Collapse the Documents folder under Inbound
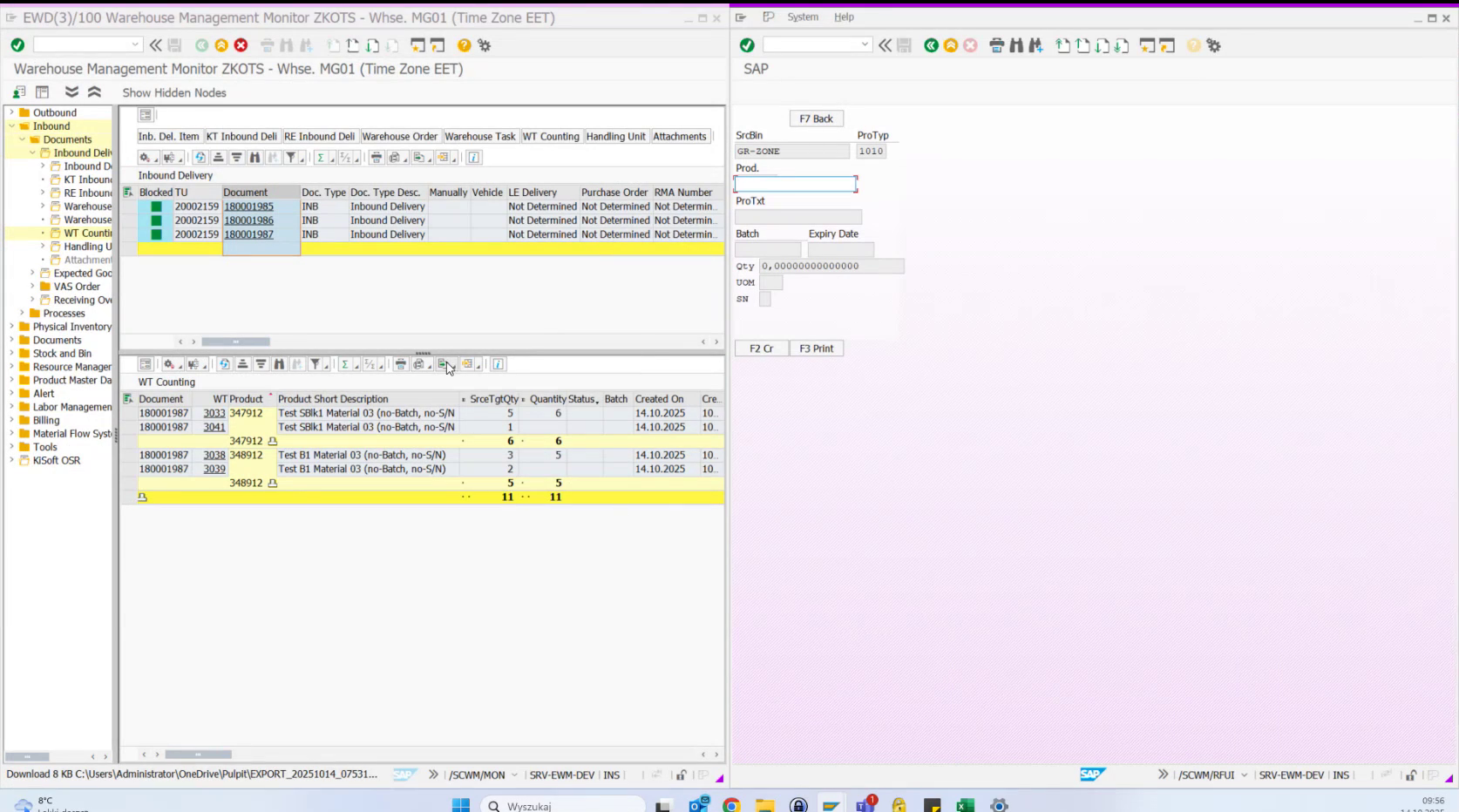 [x=24, y=139]
